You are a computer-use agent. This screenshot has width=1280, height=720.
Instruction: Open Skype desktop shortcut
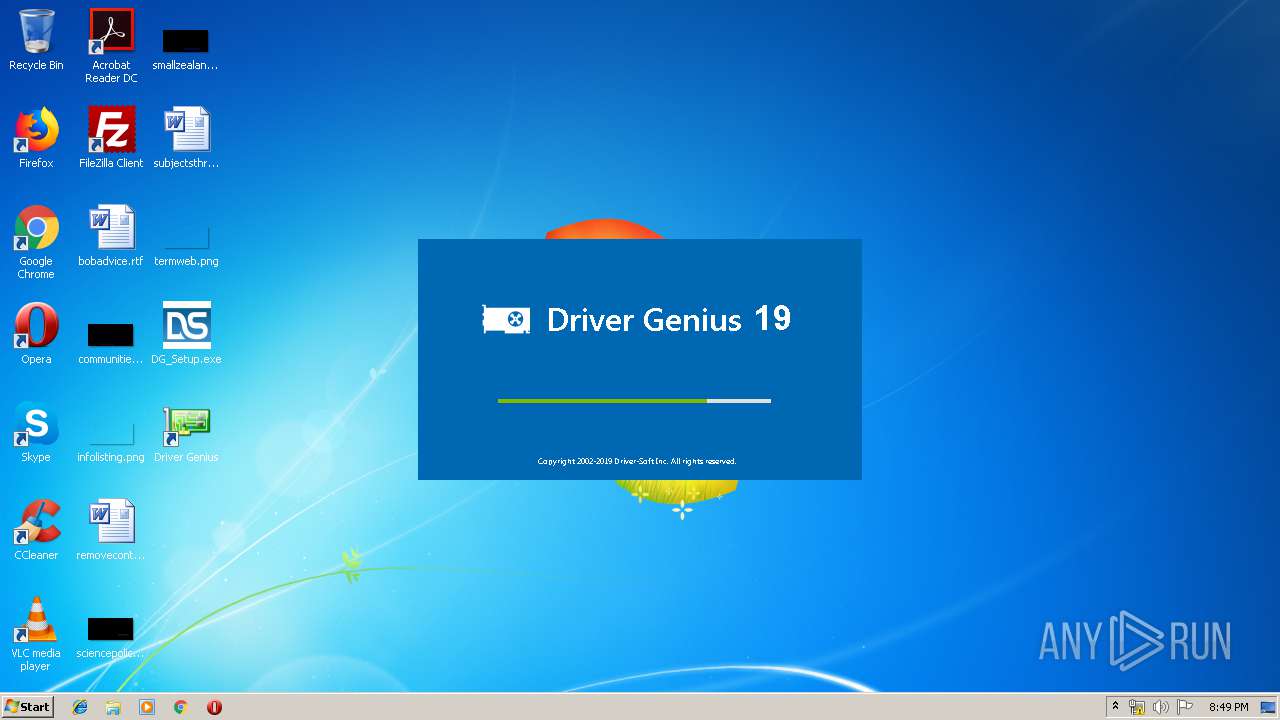coord(36,432)
